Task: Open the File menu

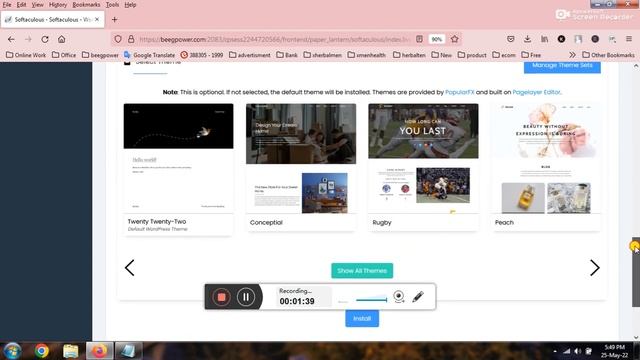Action: (7, 5)
